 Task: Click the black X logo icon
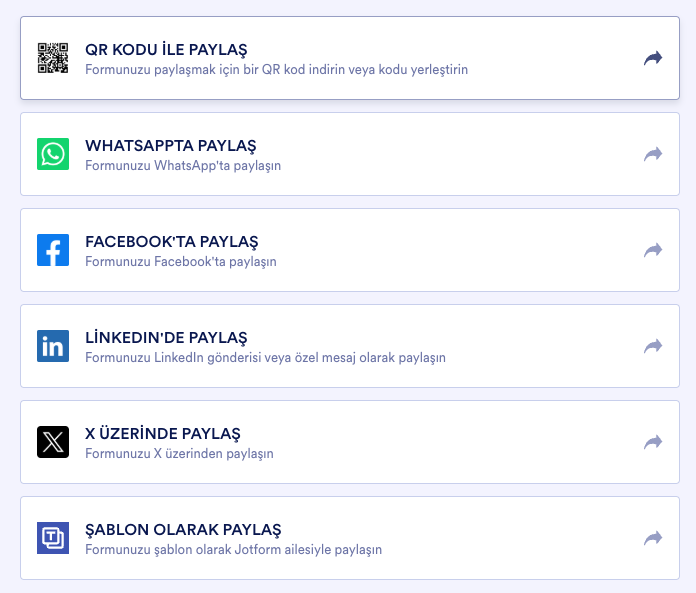pyautogui.click(x=53, y=442)
